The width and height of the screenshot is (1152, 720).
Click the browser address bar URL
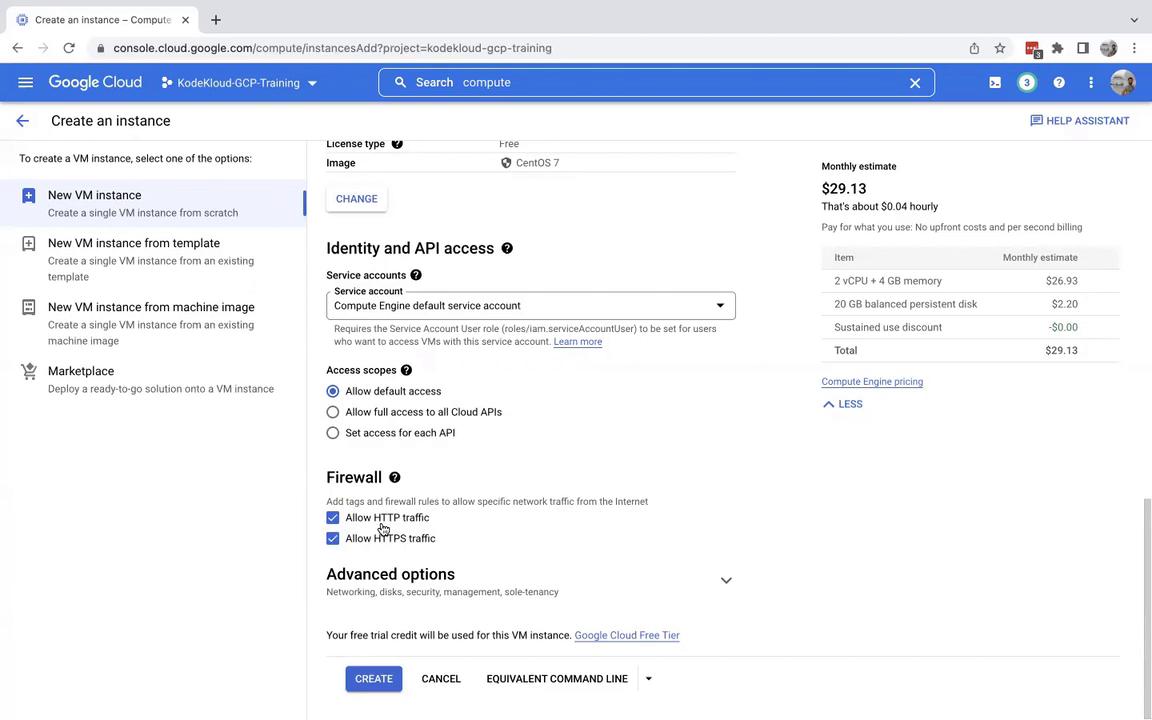coord(332,48)
